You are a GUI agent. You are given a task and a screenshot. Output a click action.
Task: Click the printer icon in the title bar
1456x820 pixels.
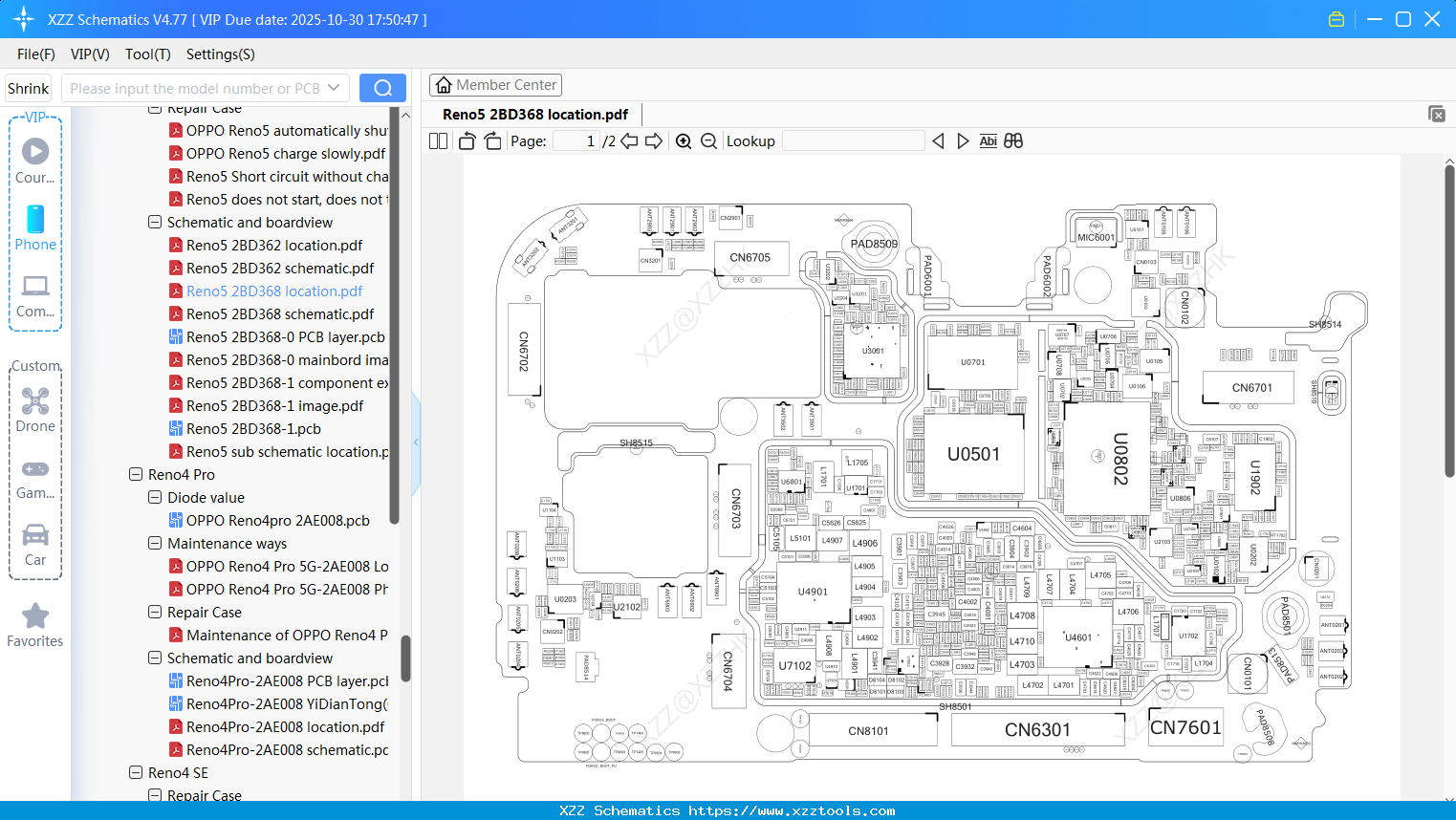tap(1336, 18)
